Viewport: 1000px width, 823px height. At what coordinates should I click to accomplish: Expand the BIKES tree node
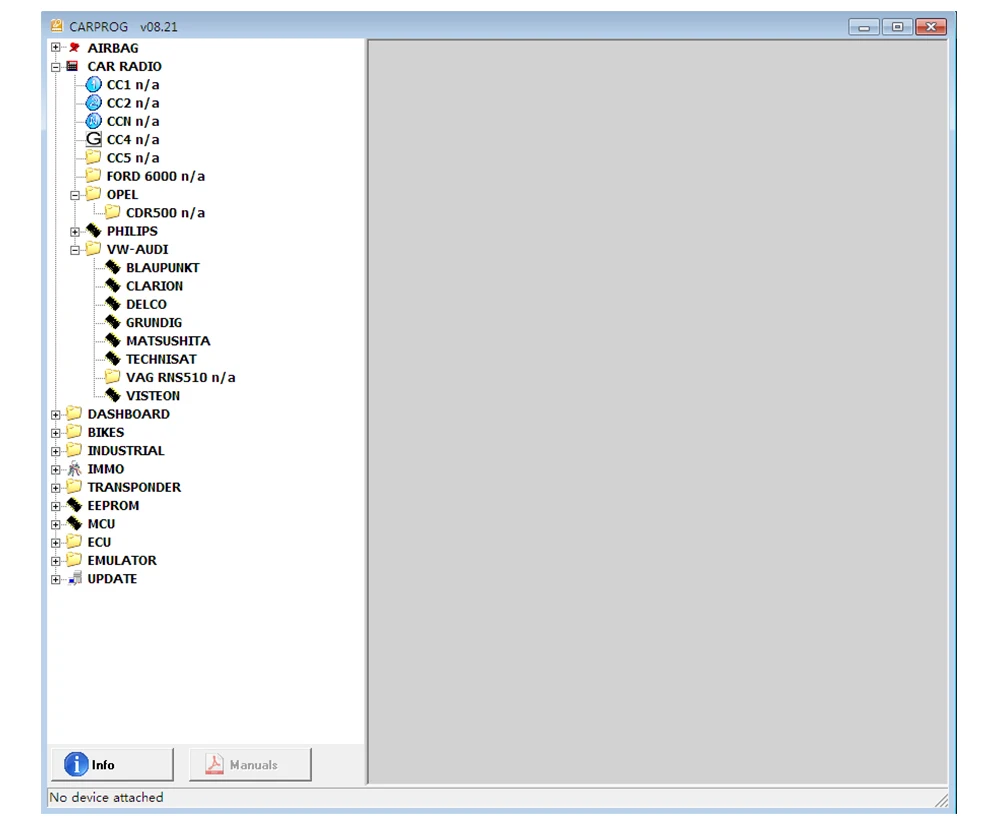click(55, 433)
